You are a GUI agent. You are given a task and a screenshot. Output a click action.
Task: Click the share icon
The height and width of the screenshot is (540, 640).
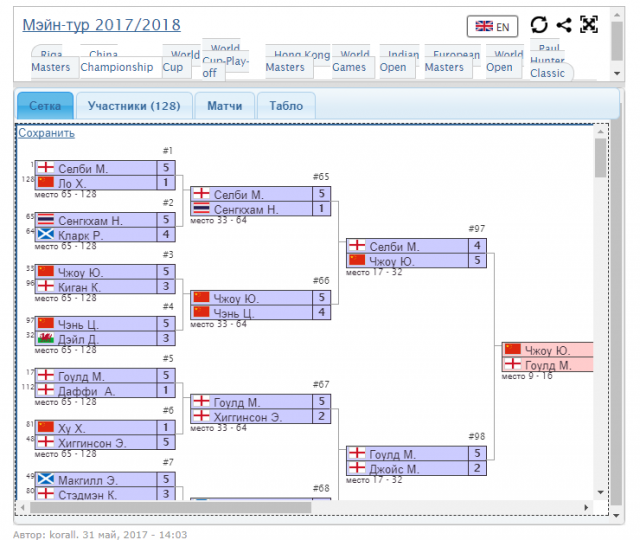click(564, 26)
